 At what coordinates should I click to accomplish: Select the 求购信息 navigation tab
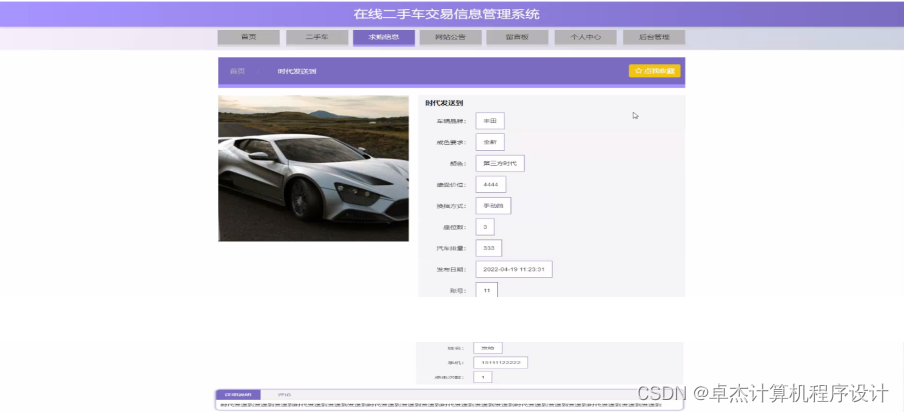[384, 37]
